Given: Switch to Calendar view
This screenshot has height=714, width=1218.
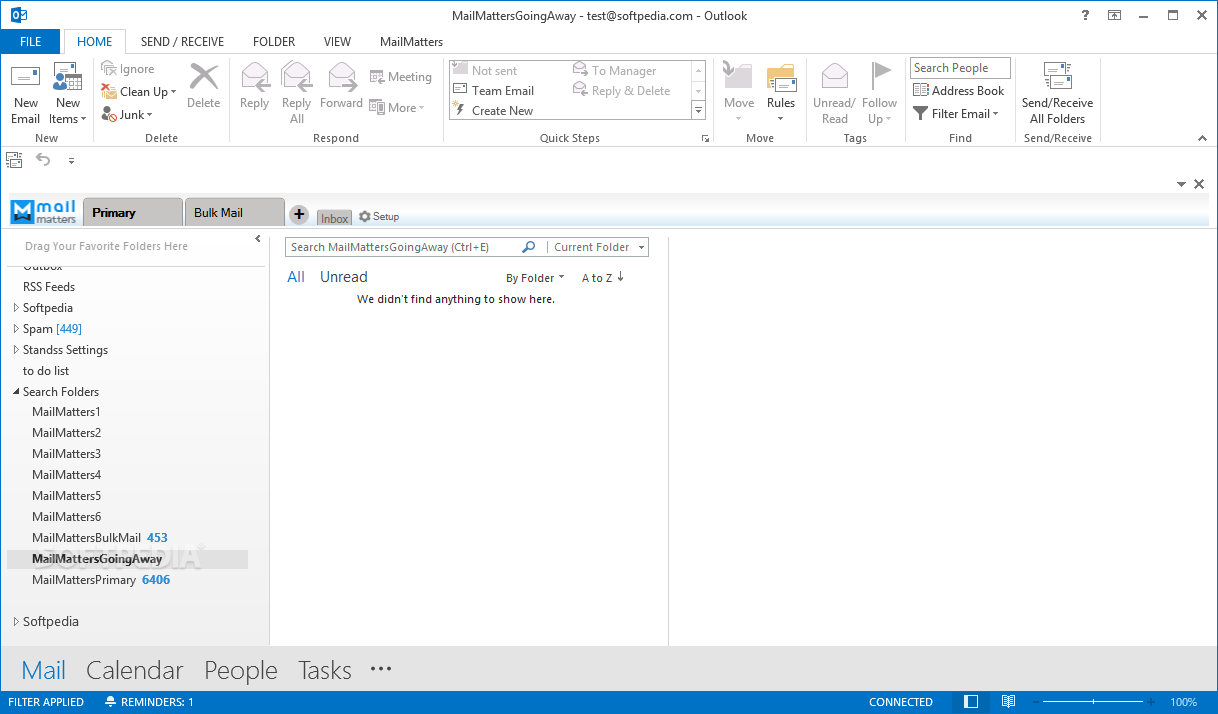Looking at the screenshot, I should point(135,670).
